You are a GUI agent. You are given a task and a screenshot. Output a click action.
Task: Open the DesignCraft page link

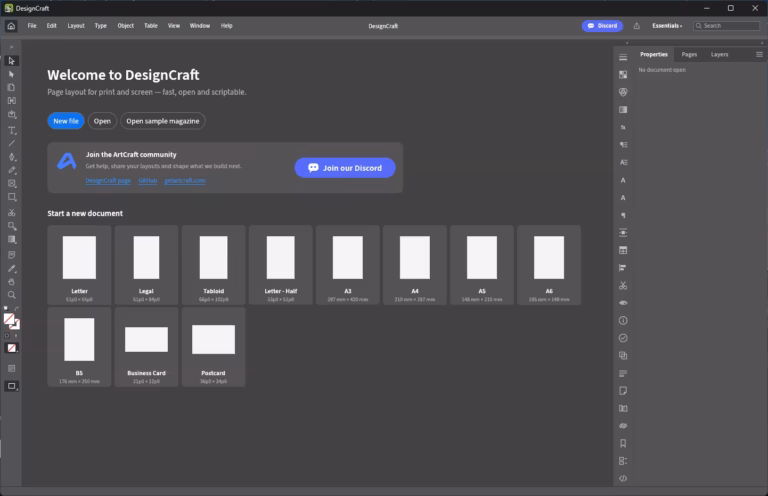coord(108,181)
